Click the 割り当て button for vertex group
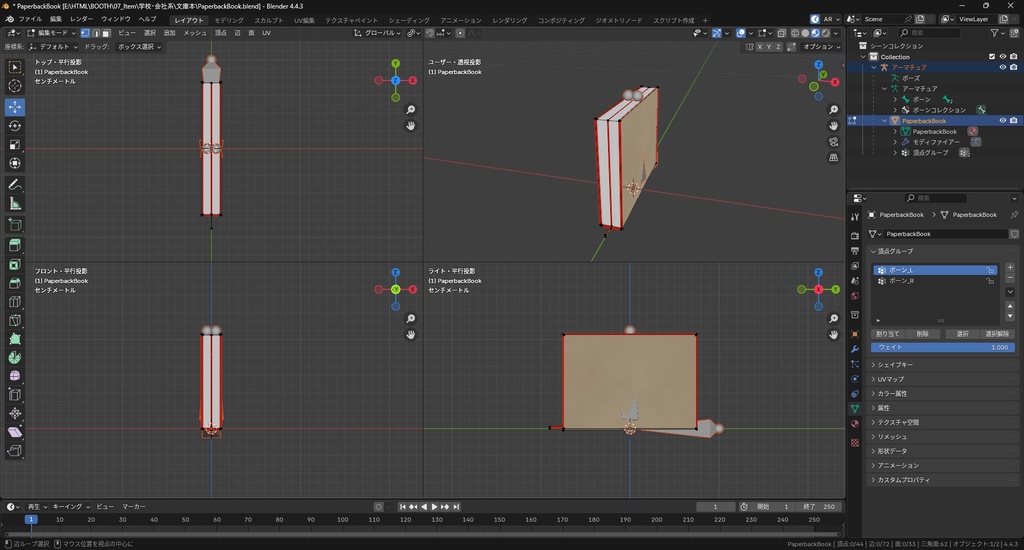 (x=887, y=333)
